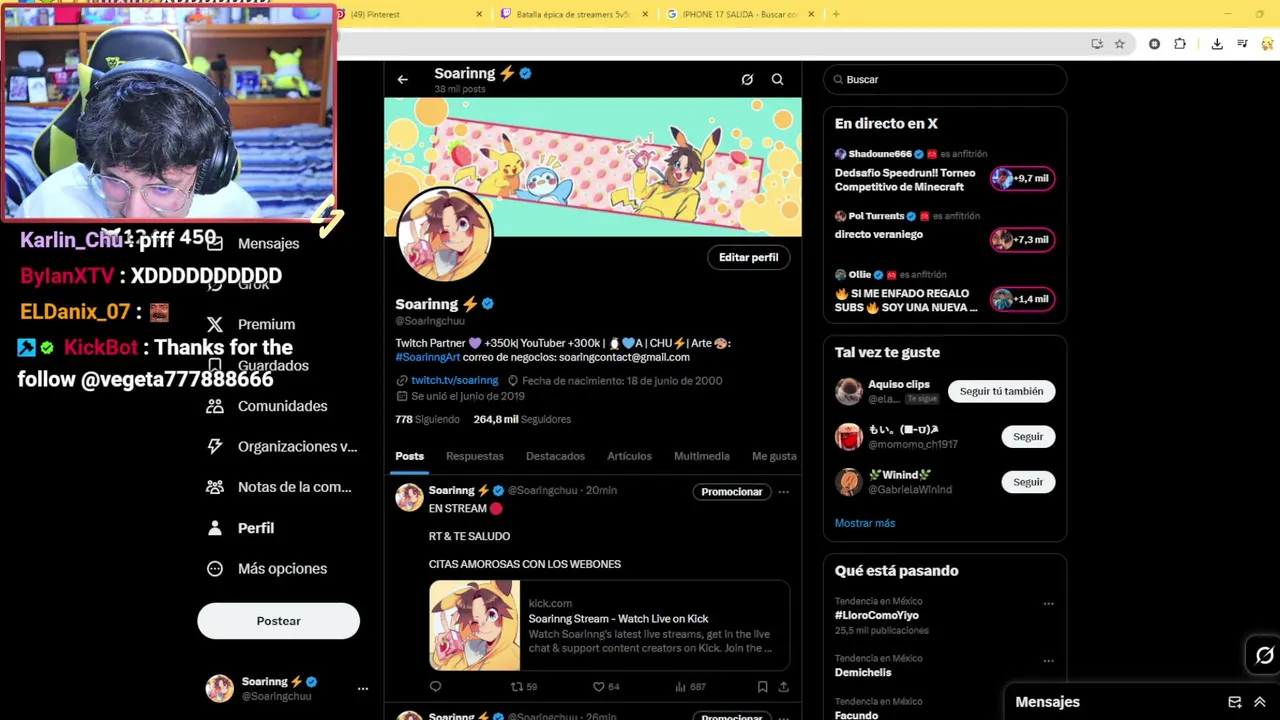Search this profile's posts magnifier icon
The width and height of the screenshot is (1280, 720).
click(x=777, y=80)
